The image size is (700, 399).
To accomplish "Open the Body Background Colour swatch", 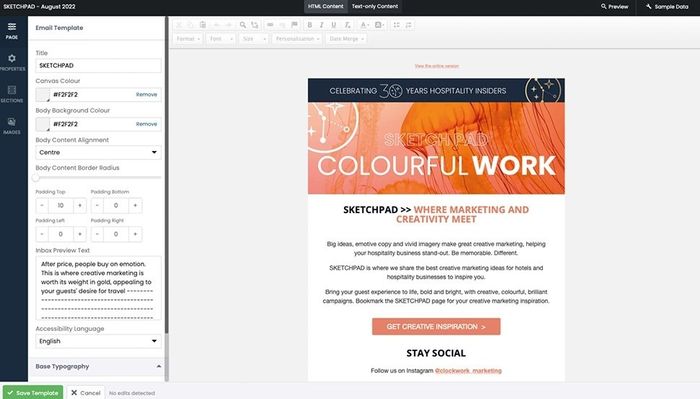I will (x=43, y=124).
